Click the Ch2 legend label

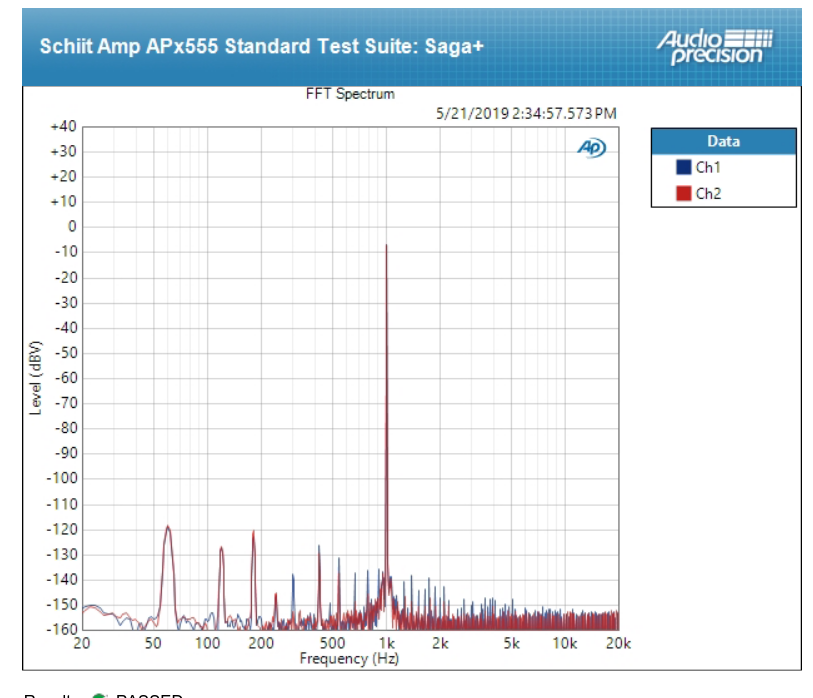pos(708,193)
